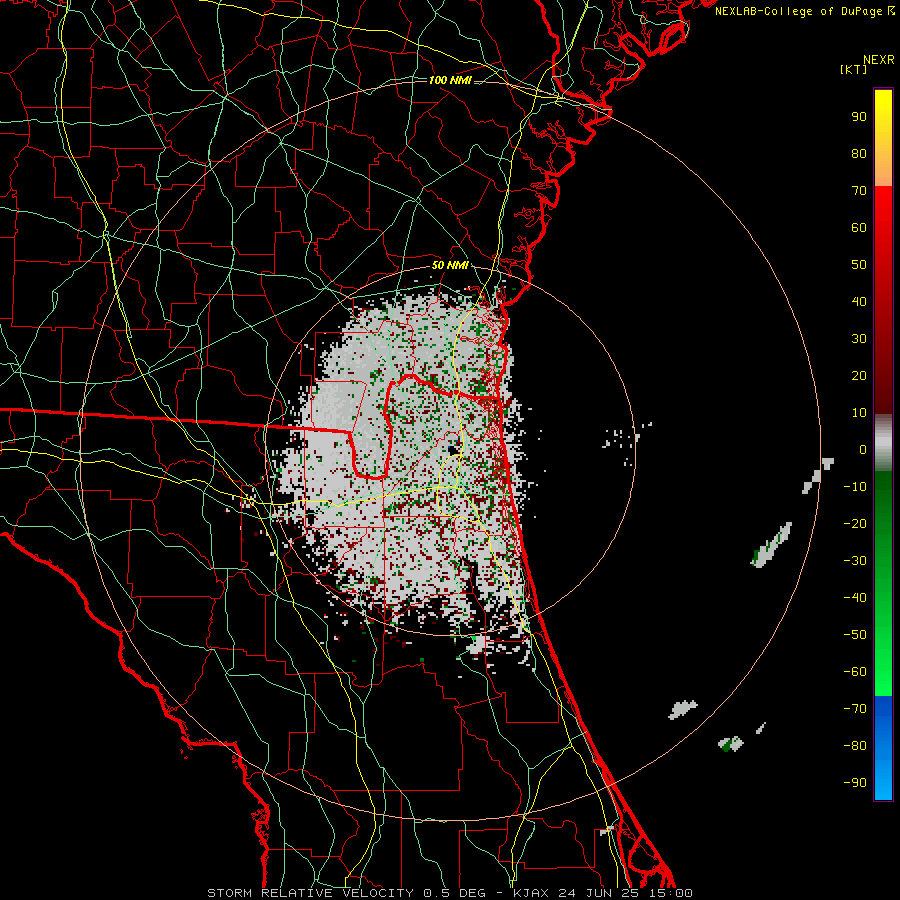Click the [KT] units label
This screenshot has width=900, height=900.
(x=854, y=69)
